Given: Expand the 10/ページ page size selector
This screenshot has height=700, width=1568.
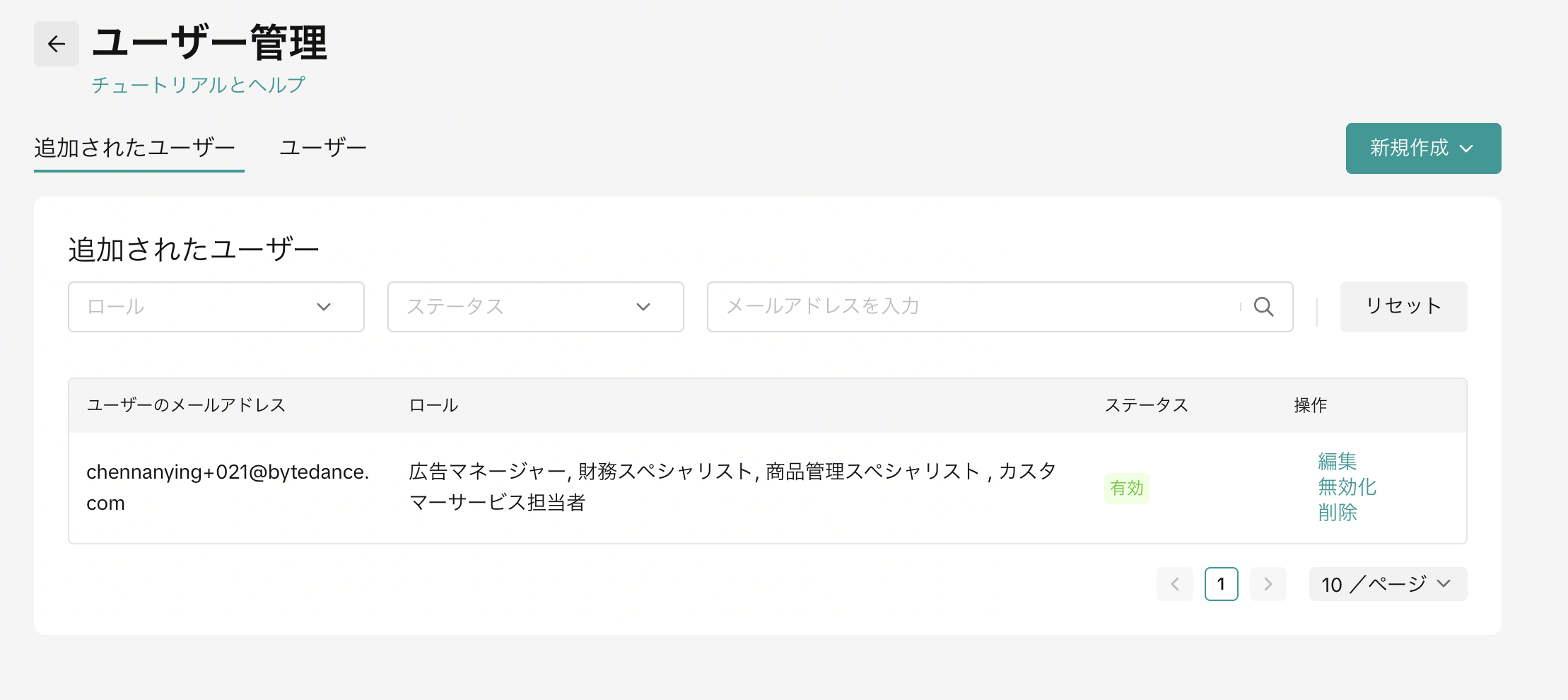Looking at the screenshot, I should click(x=1388, y=584).
